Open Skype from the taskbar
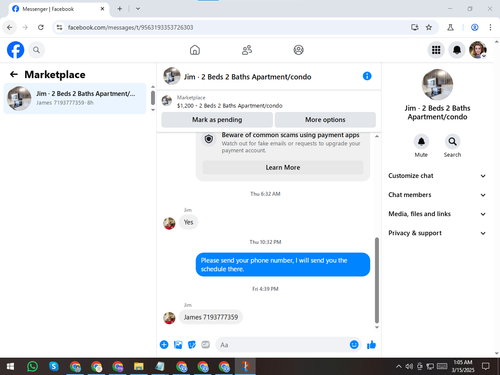 pyautogui.click(x=54, y=367)
